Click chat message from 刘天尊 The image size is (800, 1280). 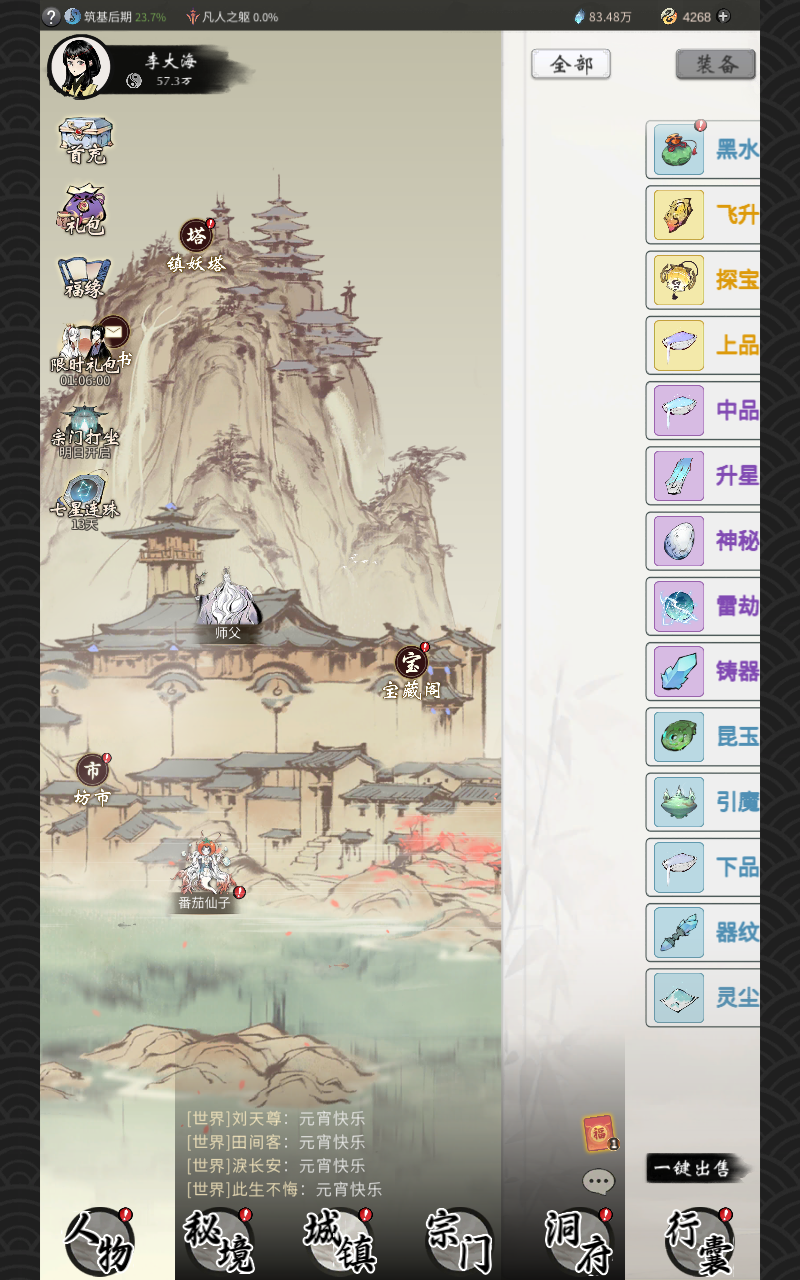point(276,1118)
